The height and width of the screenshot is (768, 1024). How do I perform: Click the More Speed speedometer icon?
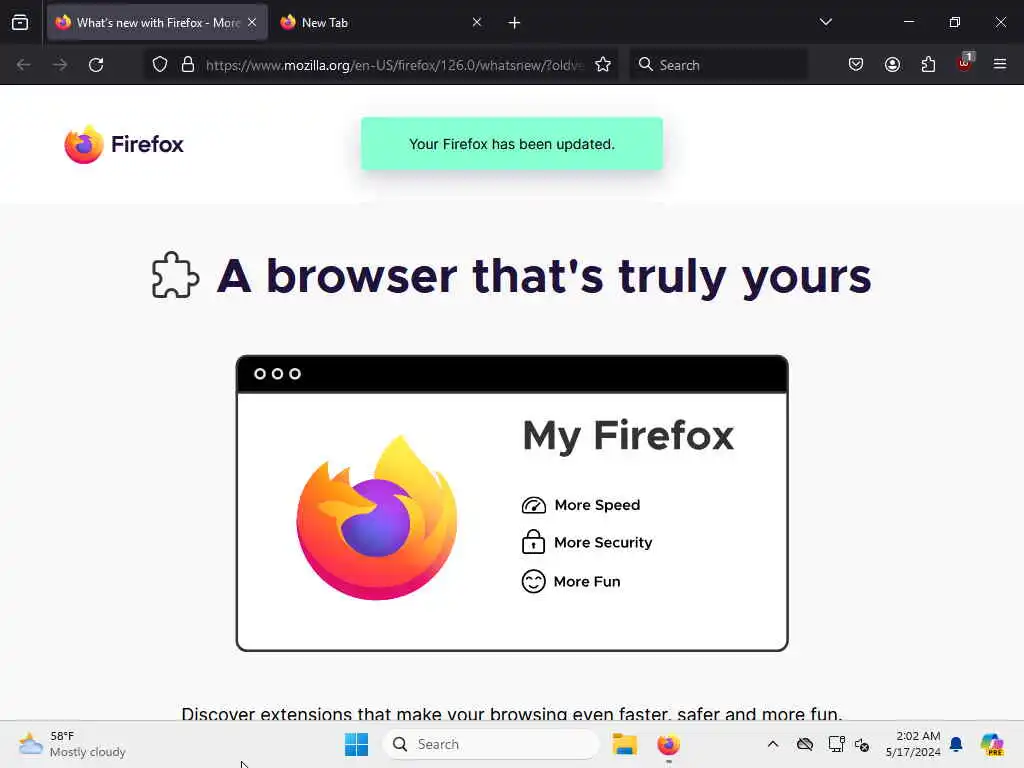pyautogui.click(x=534, y=505)
